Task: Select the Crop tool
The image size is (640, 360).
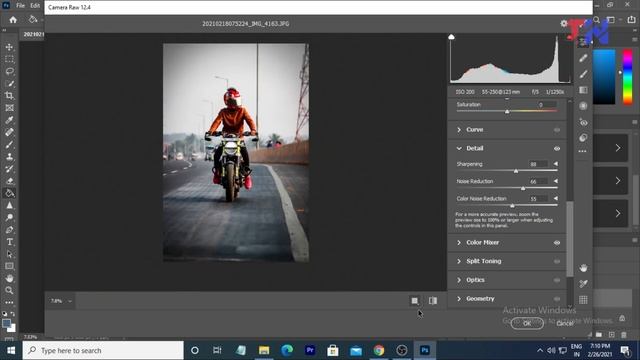Action: [9, 96]
